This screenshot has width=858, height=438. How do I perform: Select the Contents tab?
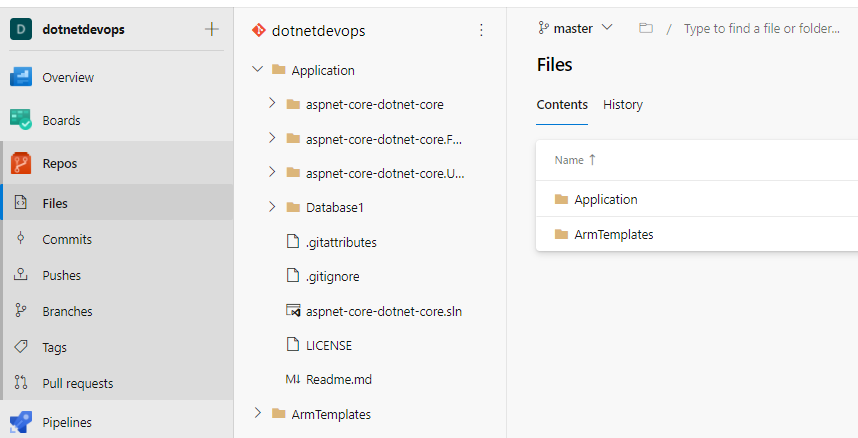coord(562,105)
